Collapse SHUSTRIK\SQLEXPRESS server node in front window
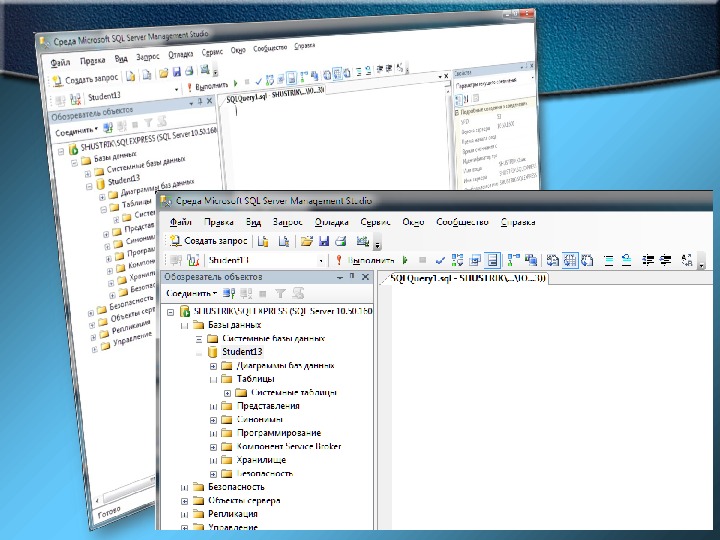The image size is (720, 540). [x=171, y=312]
